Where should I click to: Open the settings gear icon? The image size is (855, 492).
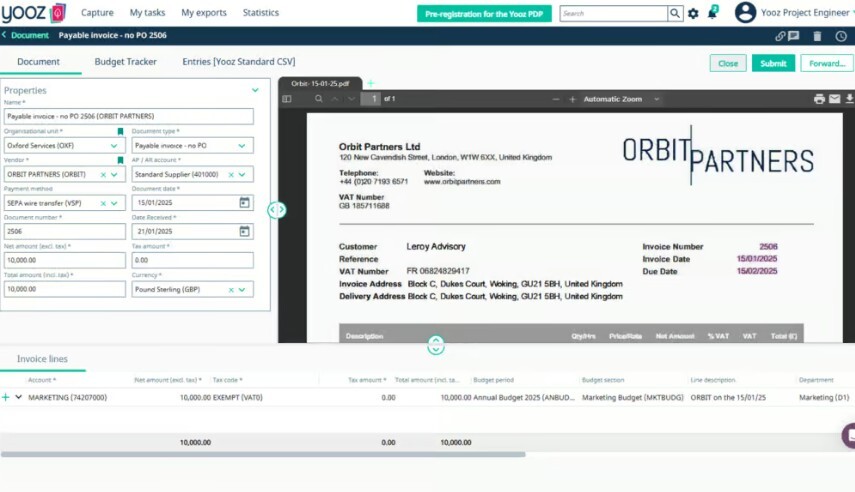pyautogui.click(x=693, y=14)
